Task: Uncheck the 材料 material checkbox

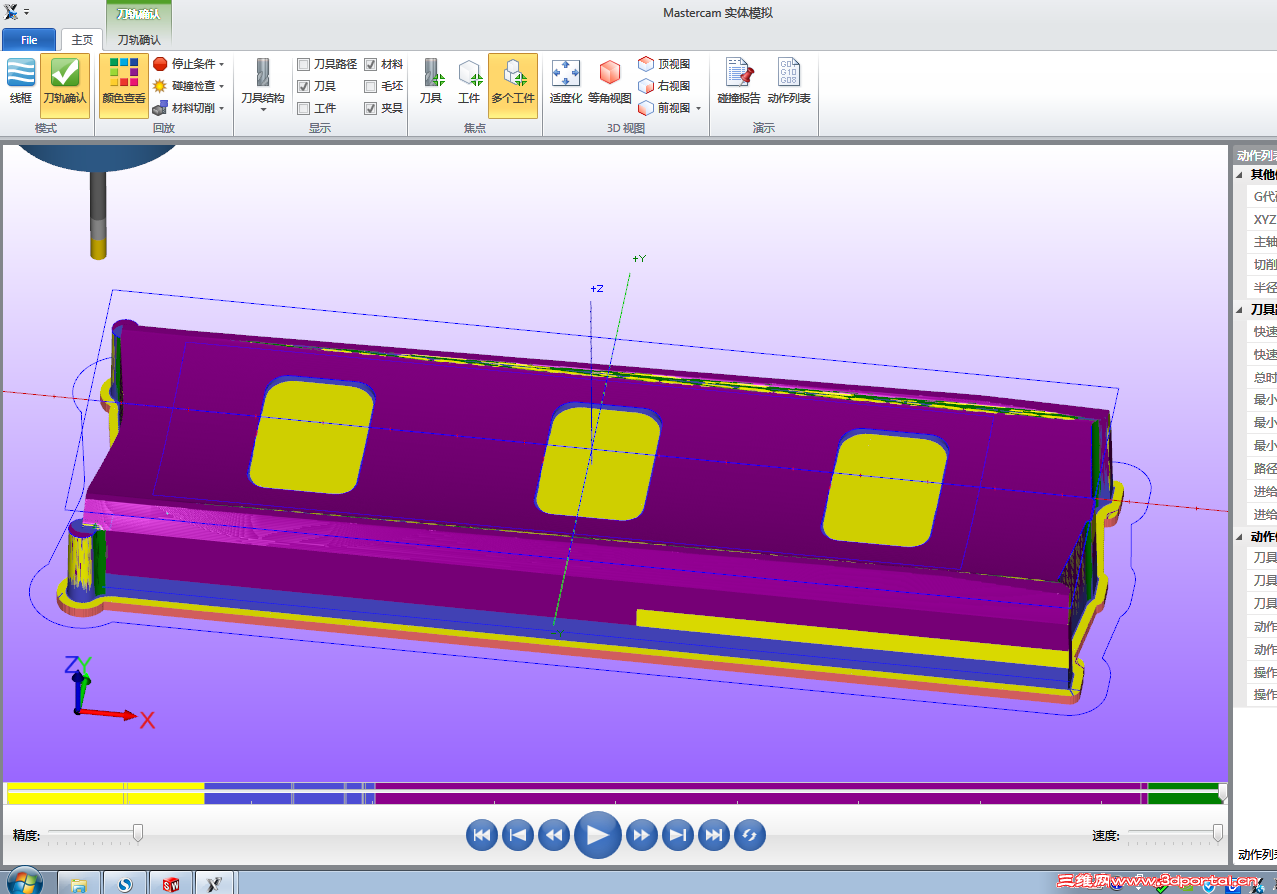Action: 371,64
